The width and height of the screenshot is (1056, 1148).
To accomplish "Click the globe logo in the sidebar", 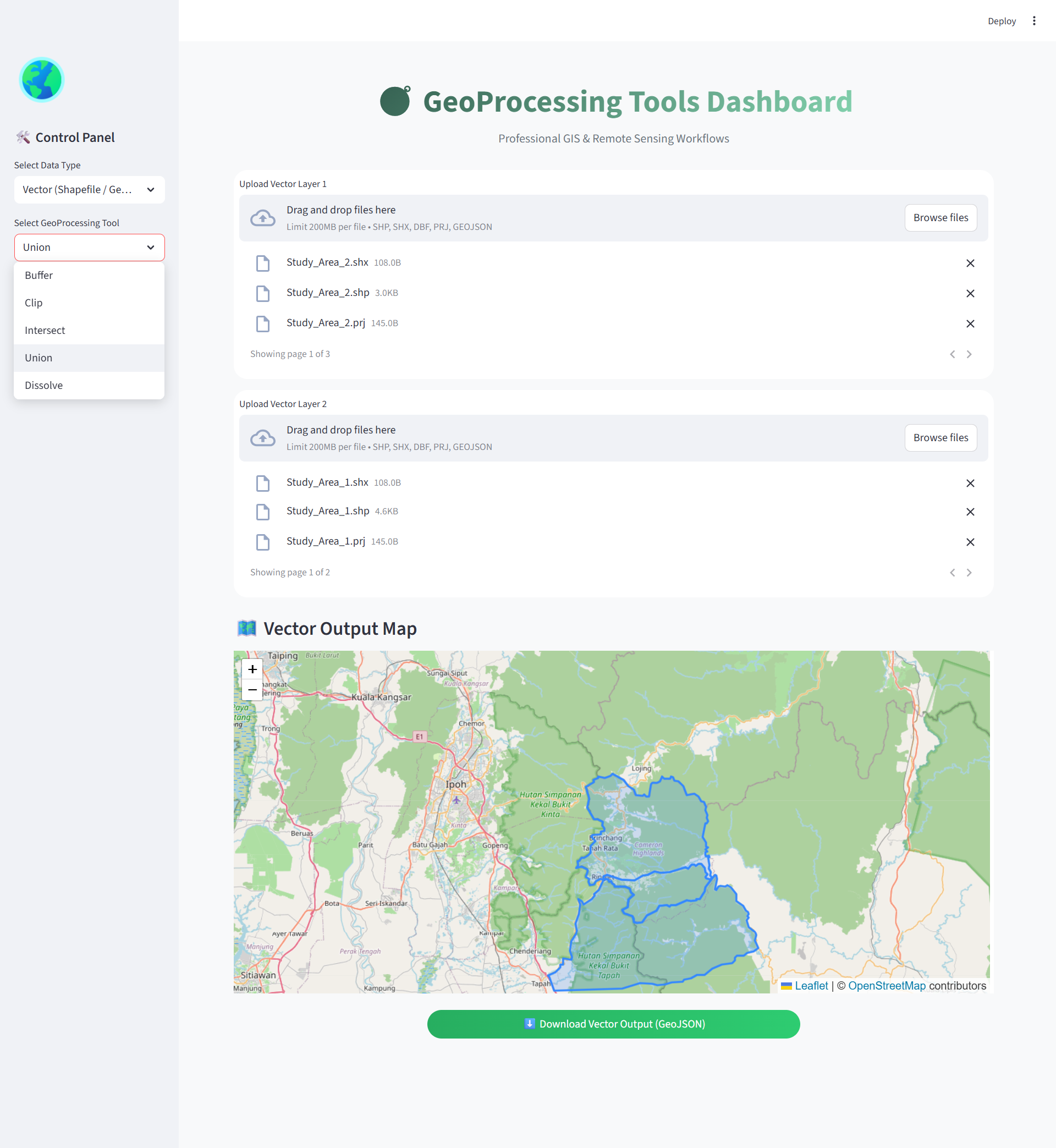I will (x=41, y=80).
